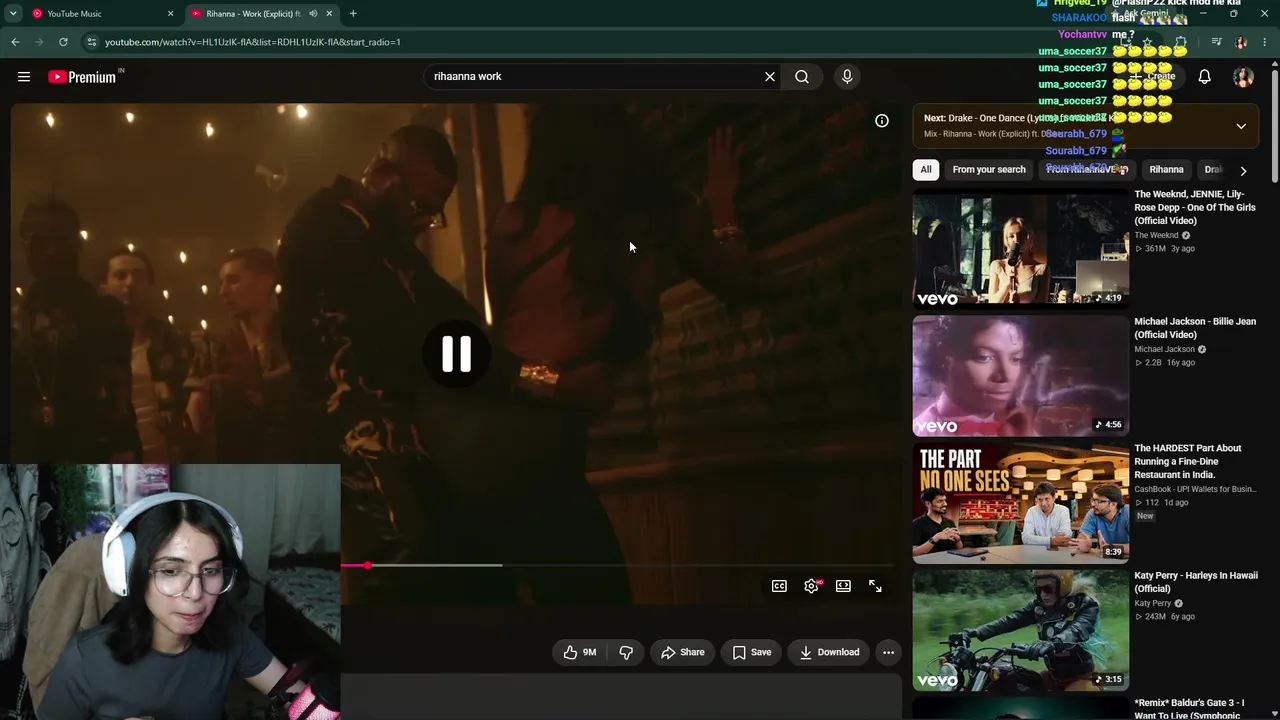Go to YouTube Premium home logo
Image resolution: width=1280 pixels, height=720 pixels.
[x=82, y=77]
